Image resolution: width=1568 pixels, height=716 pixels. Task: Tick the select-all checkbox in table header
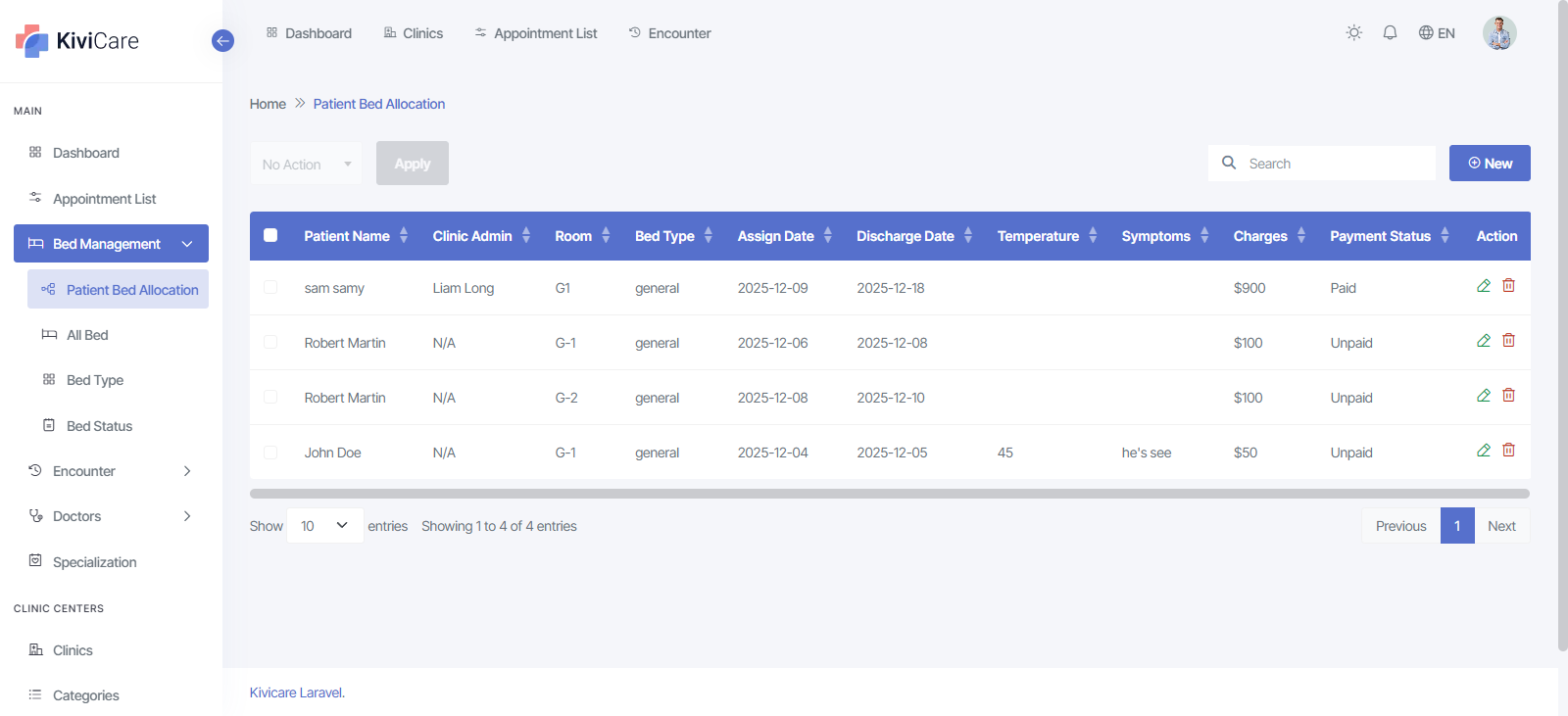coord(270,235)
